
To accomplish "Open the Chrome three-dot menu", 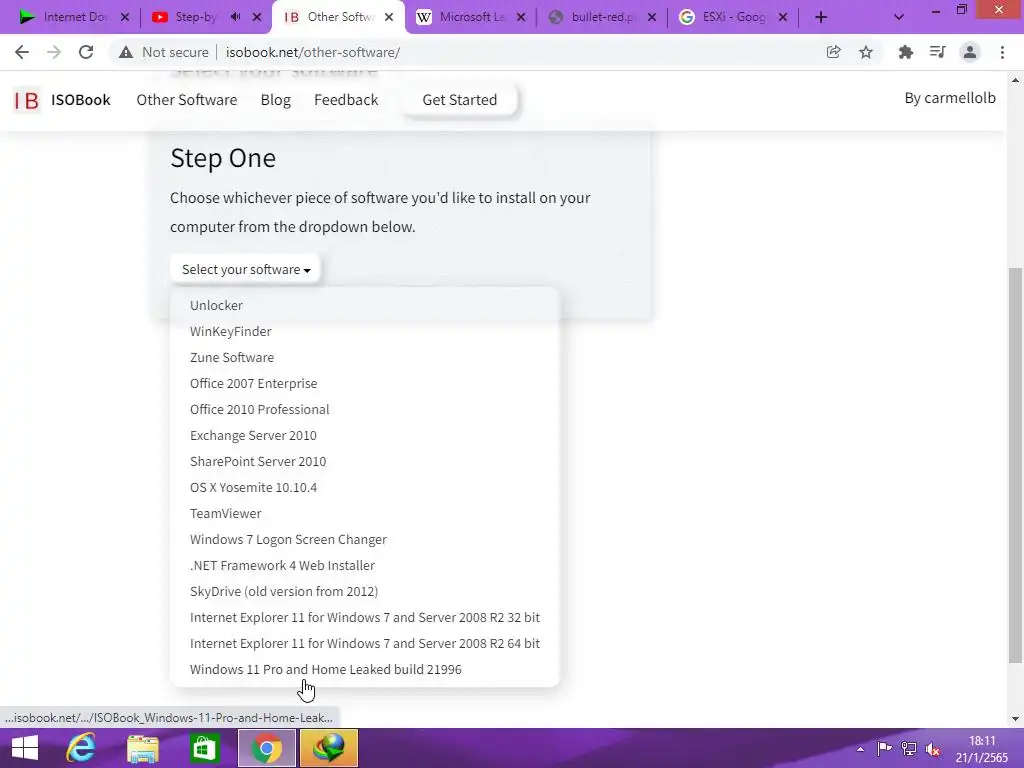I will [1002, 52].
